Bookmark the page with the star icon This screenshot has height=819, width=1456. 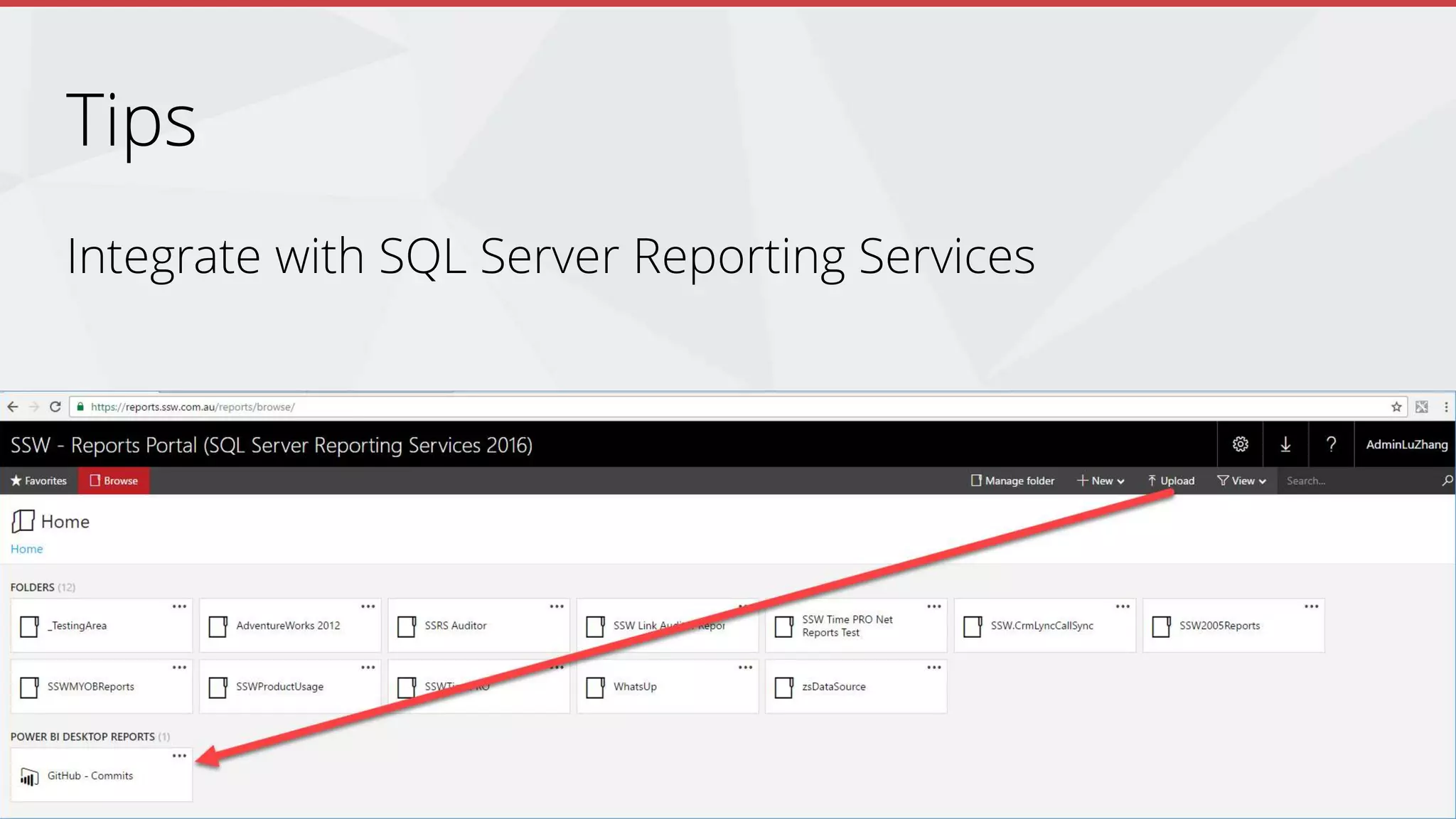pos(1396,407)
